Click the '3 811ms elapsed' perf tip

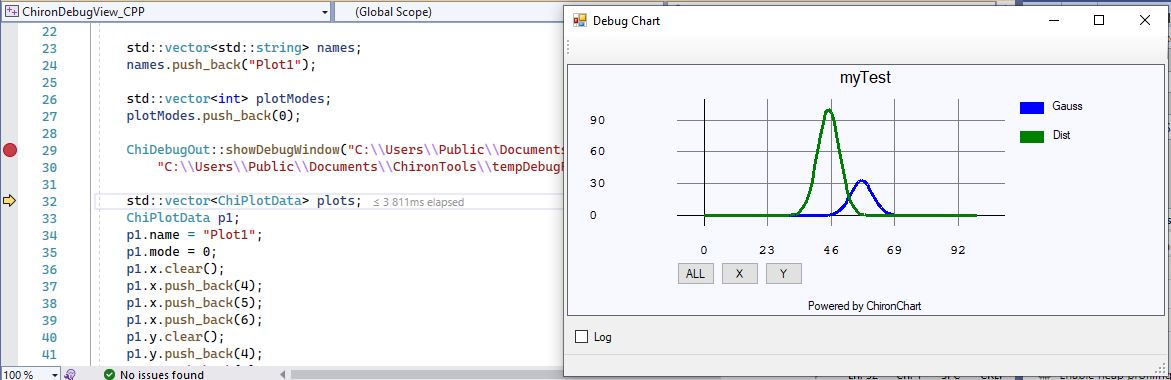pos(418,202)
